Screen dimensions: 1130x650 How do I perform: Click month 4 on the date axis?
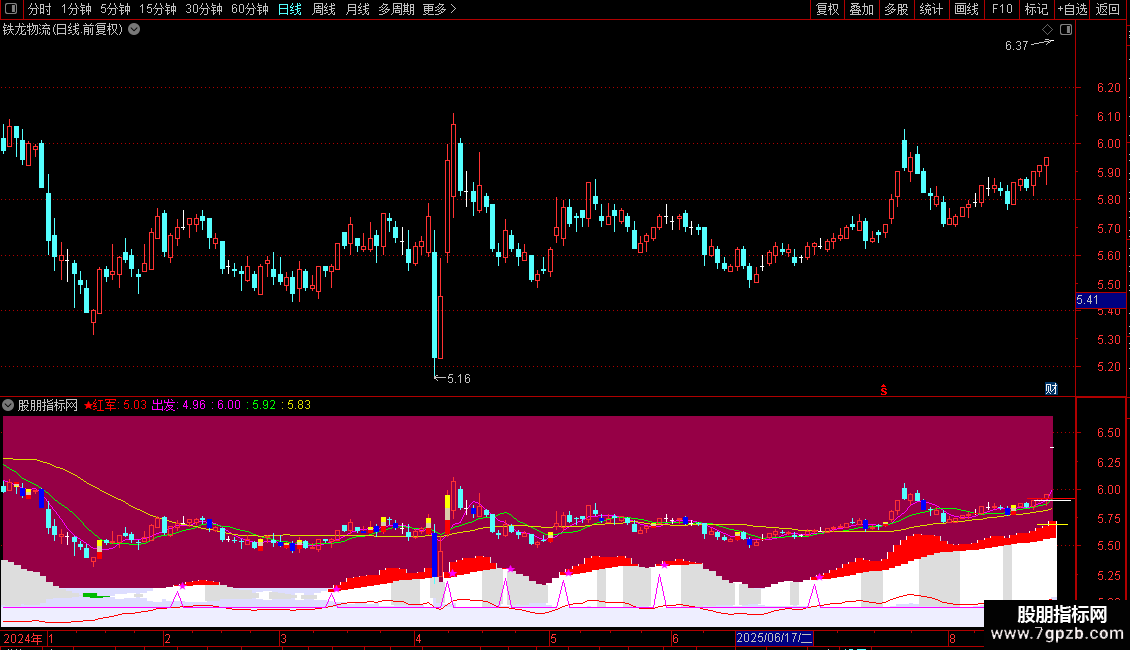(x=418, y=638)
